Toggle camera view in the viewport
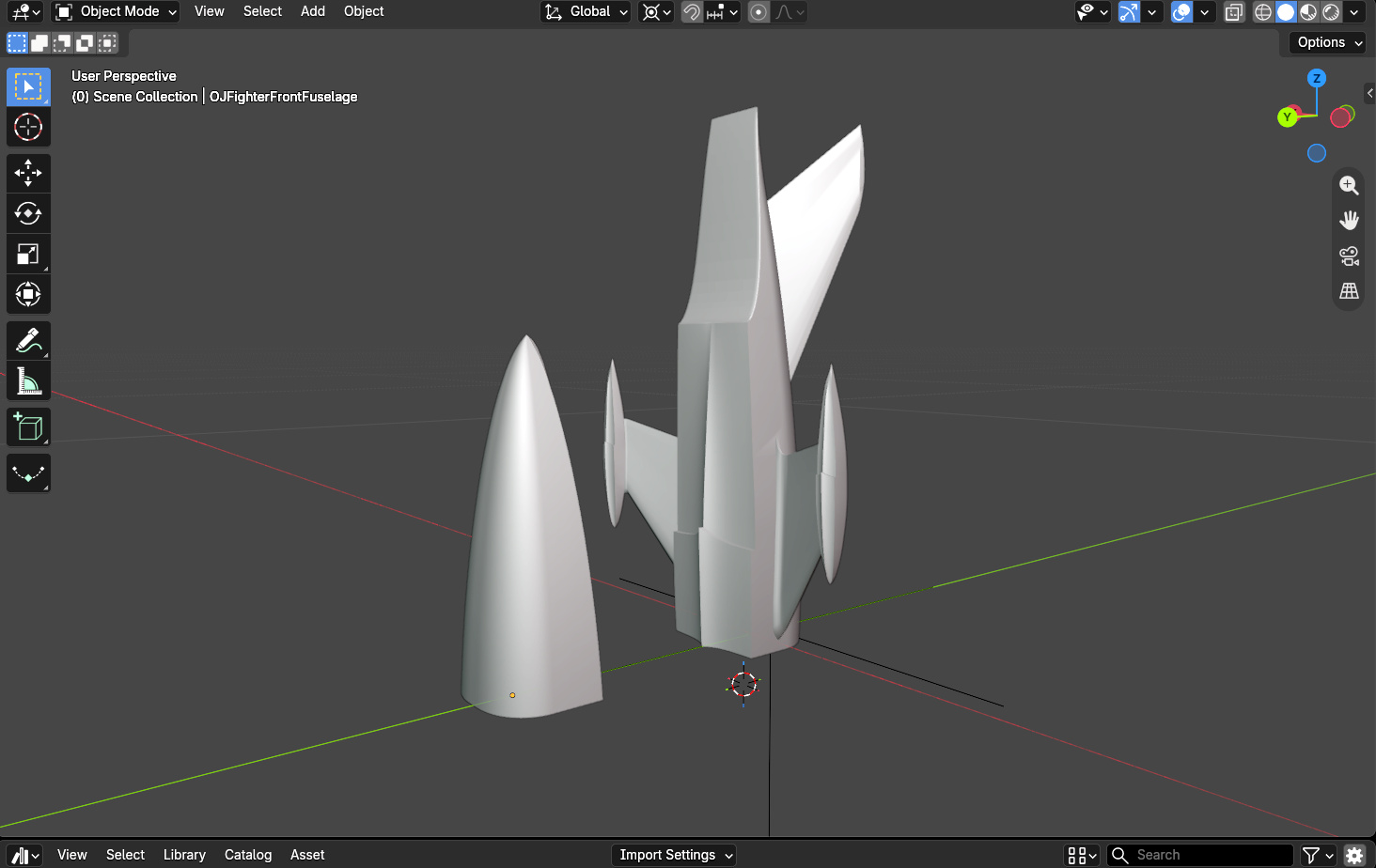This screenshot has width=1376, height=868. (x=1349, y=256)
